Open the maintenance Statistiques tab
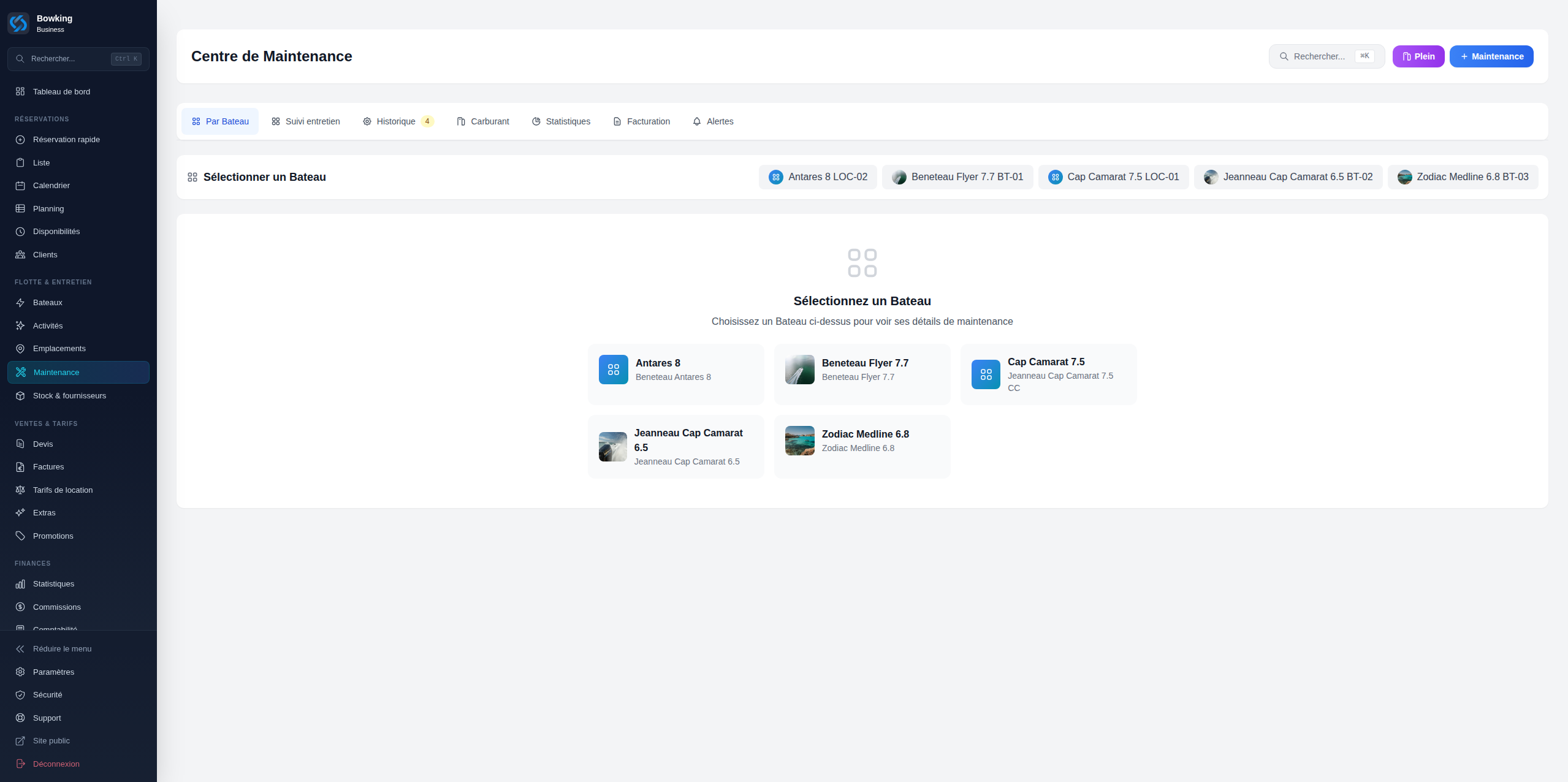The width and height of the screenshot is (1568, 782). (x=561, y=121)
